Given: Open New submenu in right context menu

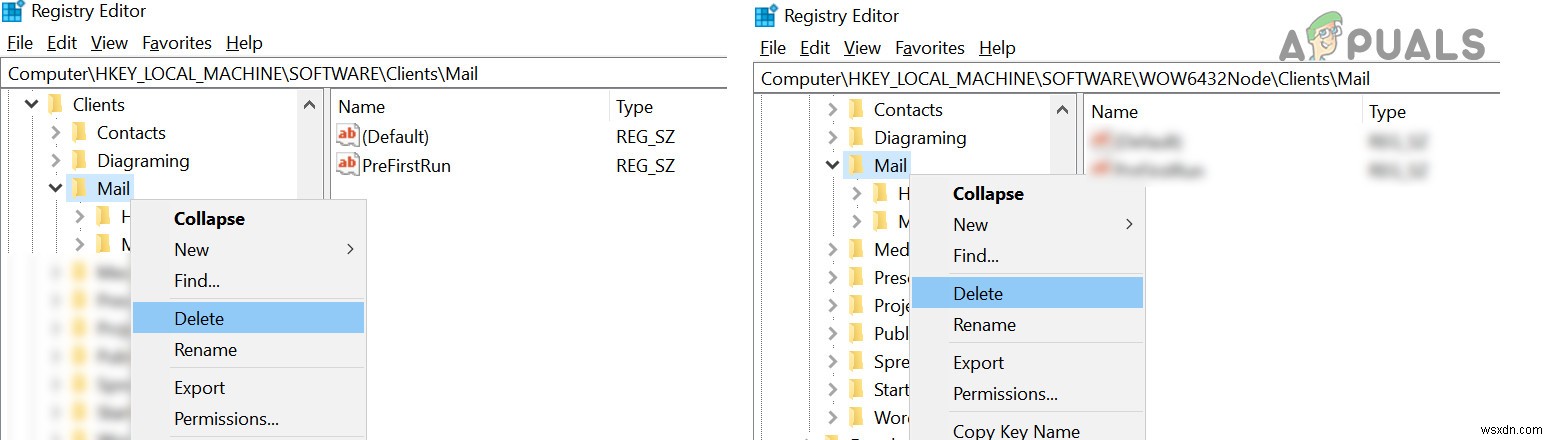Looking at the screenshot, I should click(1028, 225).
